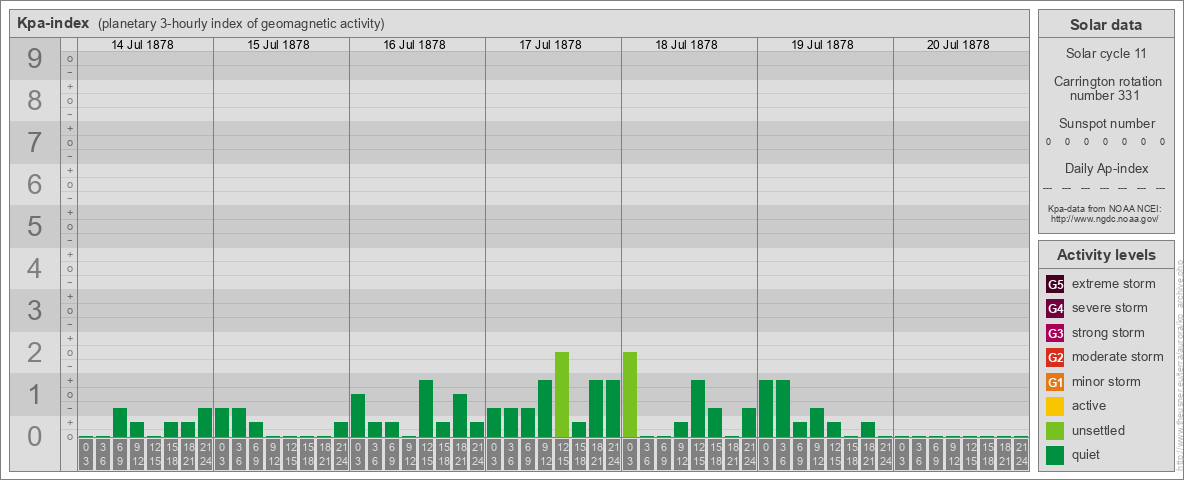Click the quiet bar at 19 Jul 0-3h

coord(766,408)
